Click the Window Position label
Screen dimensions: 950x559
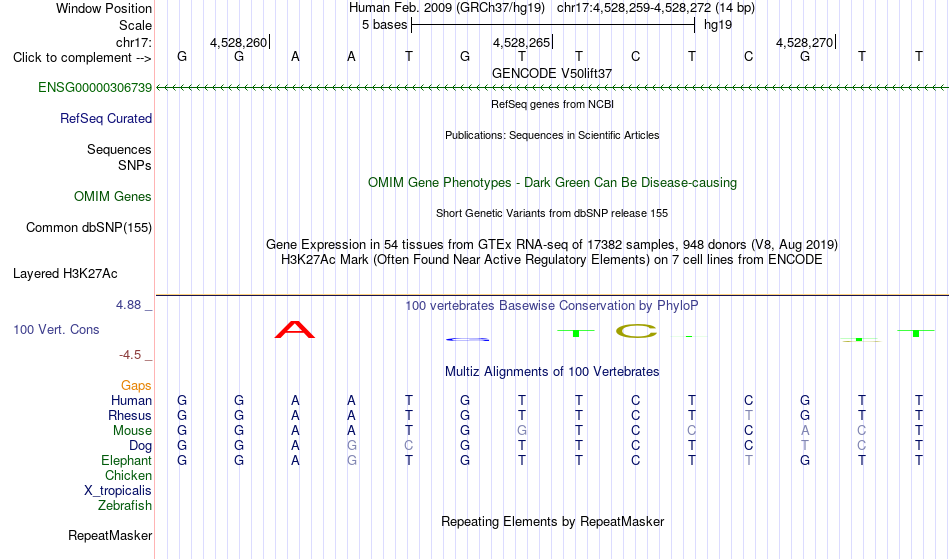104,8
